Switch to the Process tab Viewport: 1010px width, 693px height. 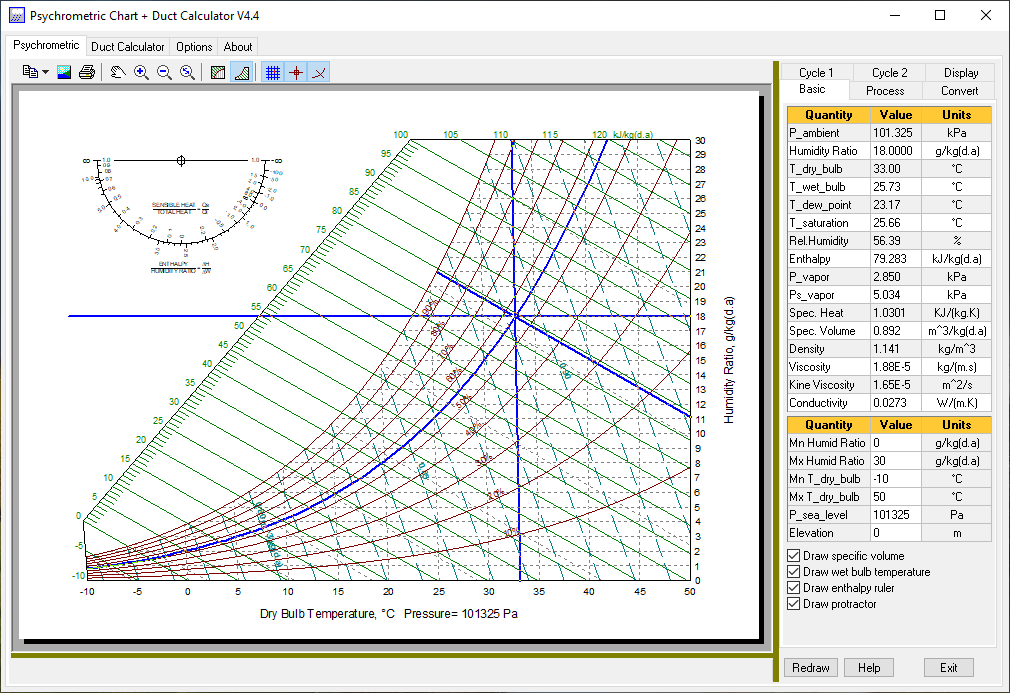tap(885, 91)
